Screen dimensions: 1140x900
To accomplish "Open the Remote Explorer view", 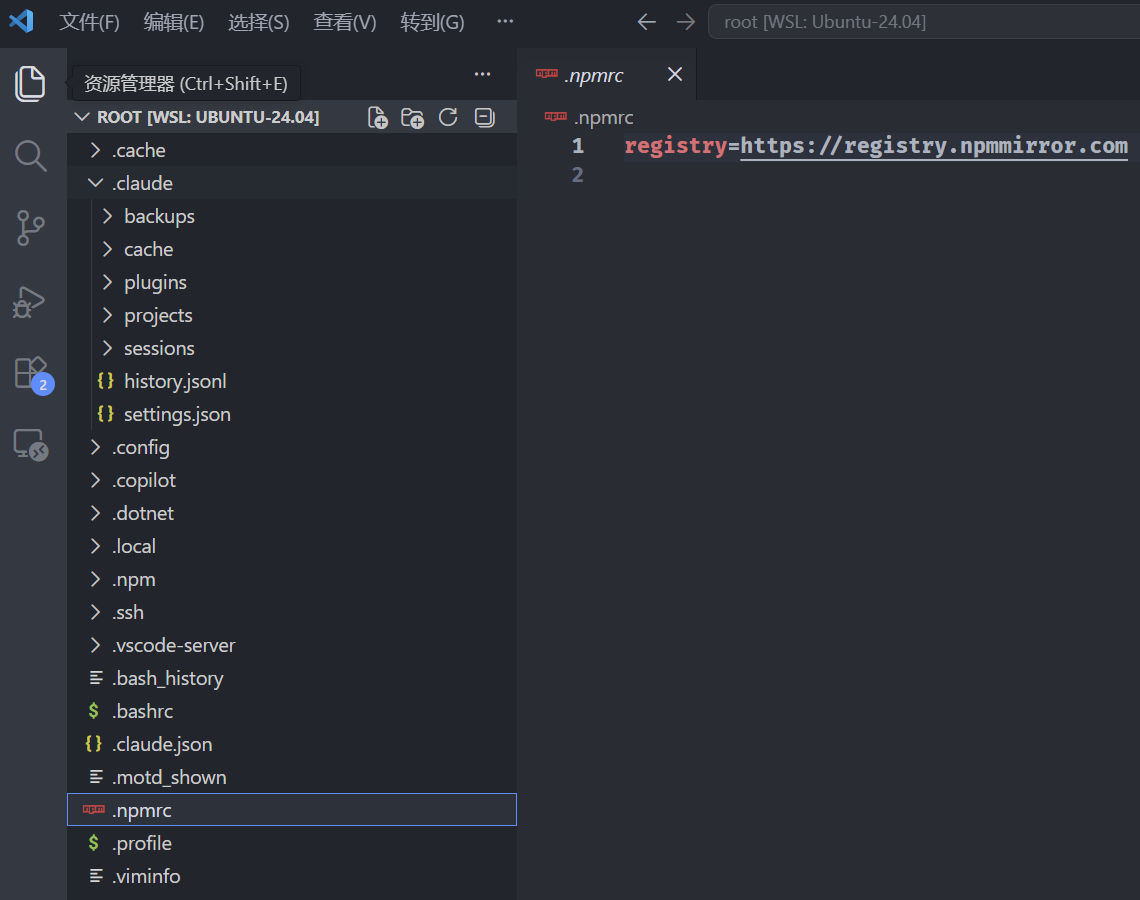I will (x=31, y=444).
